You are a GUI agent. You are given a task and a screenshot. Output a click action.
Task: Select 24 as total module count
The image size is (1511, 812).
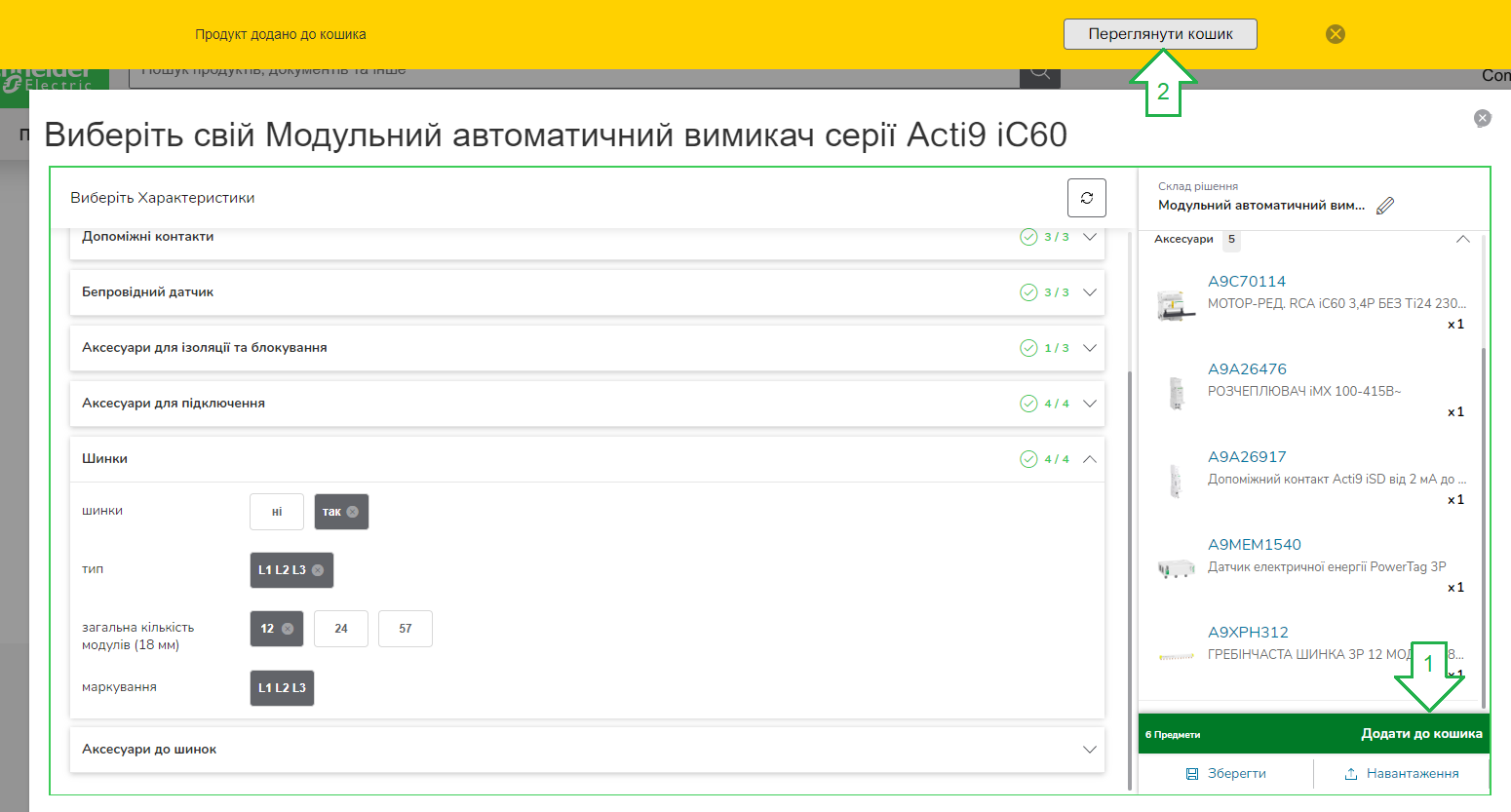(x=341, y=629)
